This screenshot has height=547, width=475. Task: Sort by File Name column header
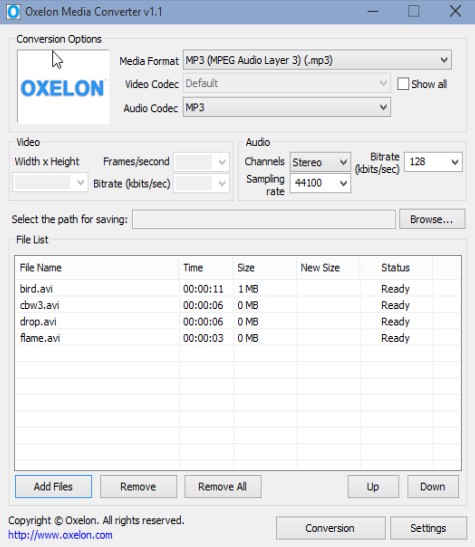[x=97, y=268]
